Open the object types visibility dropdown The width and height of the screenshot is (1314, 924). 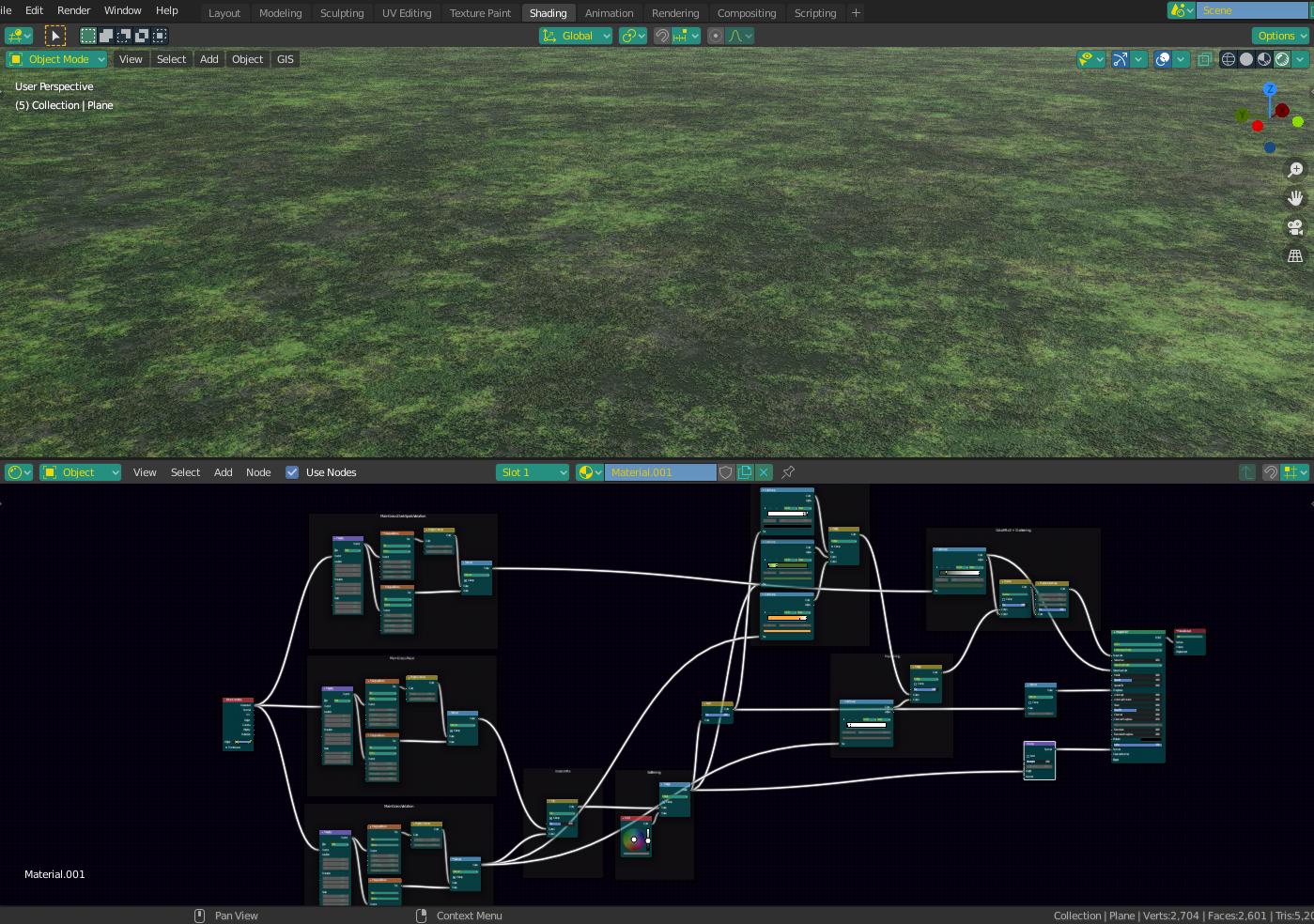[x=1090, y=59]
